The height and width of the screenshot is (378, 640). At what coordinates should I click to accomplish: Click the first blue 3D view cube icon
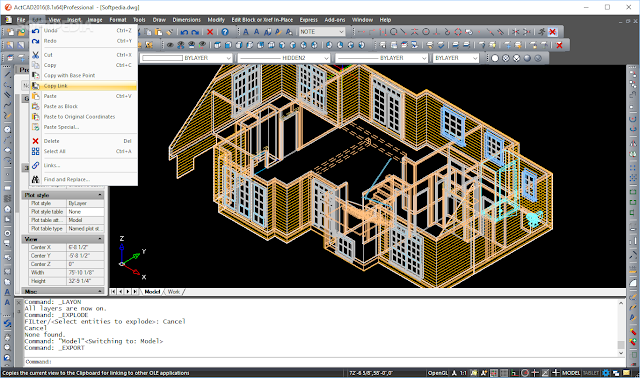click(217, 45)
